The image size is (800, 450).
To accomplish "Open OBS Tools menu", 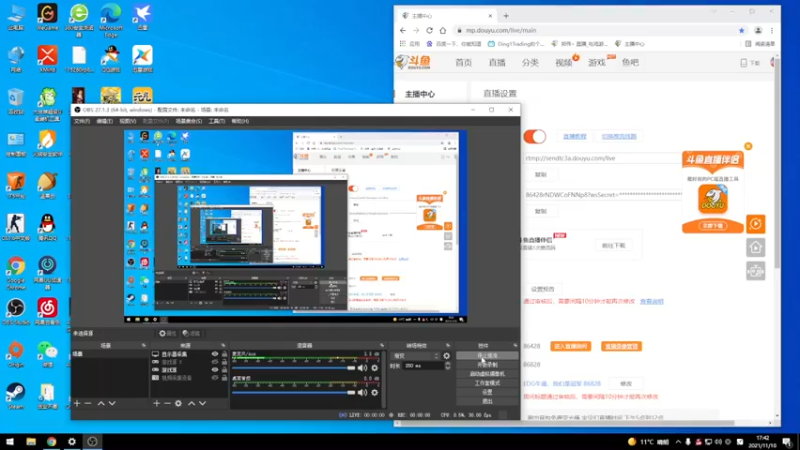I will pyautogui.click(x=217, y=121).
